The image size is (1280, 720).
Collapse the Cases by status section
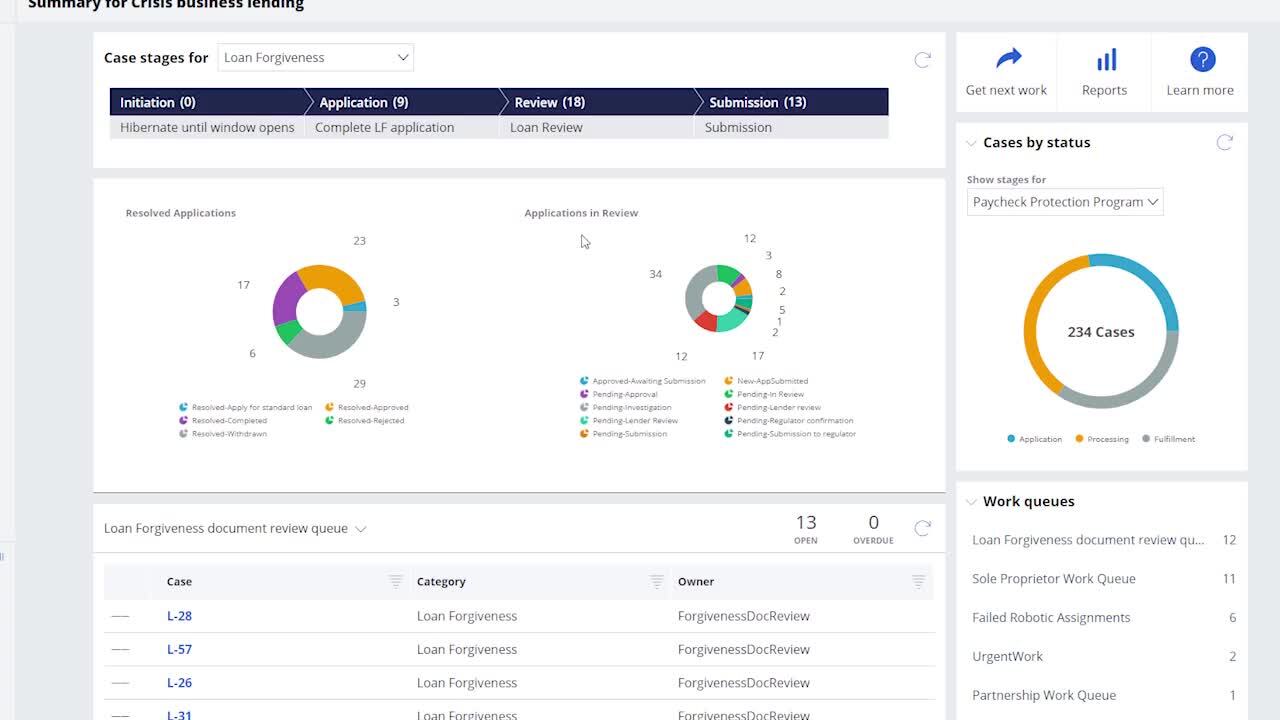(970, 143)
